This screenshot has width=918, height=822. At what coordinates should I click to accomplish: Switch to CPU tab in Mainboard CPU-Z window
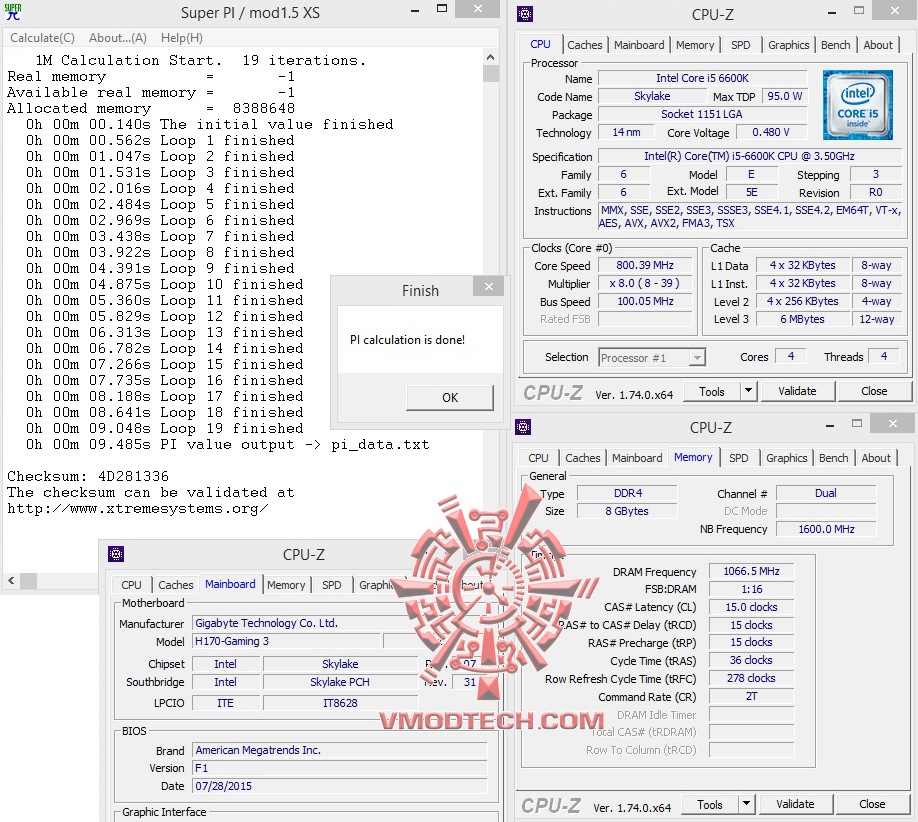pyautogui.click(x=131, y=585)
